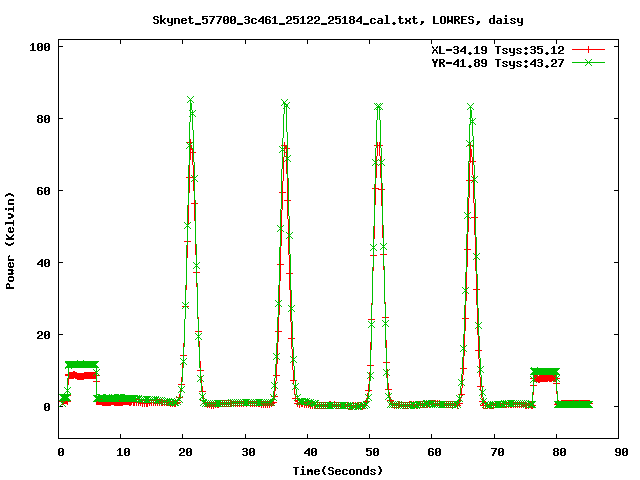Screen dimensions: 640x480
Task: Click the Time(Seconds) axis label
Action: [x=338, y=471]
